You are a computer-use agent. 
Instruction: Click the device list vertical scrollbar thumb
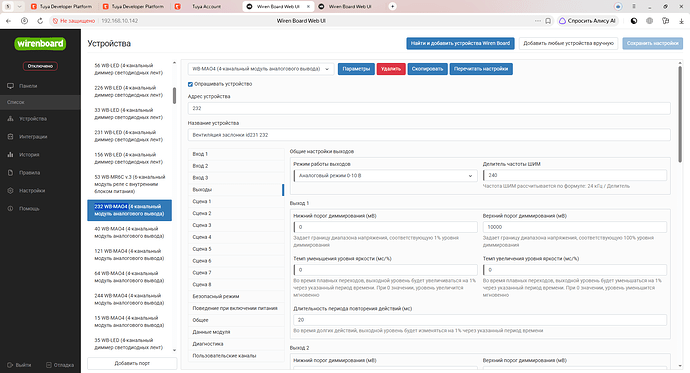pyautogui.click(x=174, y=95)
